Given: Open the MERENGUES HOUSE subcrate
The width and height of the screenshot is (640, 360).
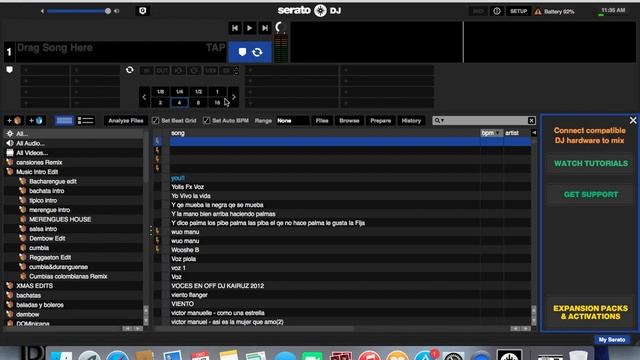Looking at the screenshot, I should [x=60, y=219].
